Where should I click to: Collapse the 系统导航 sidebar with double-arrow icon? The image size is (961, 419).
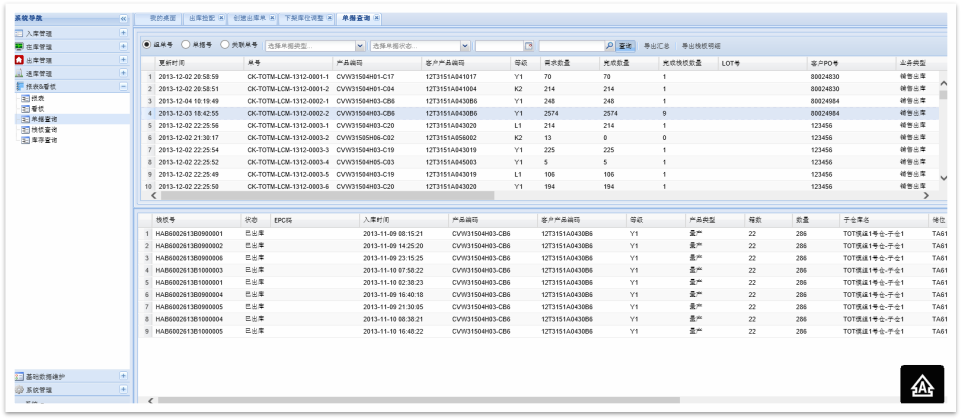click(x=123, y=19)
